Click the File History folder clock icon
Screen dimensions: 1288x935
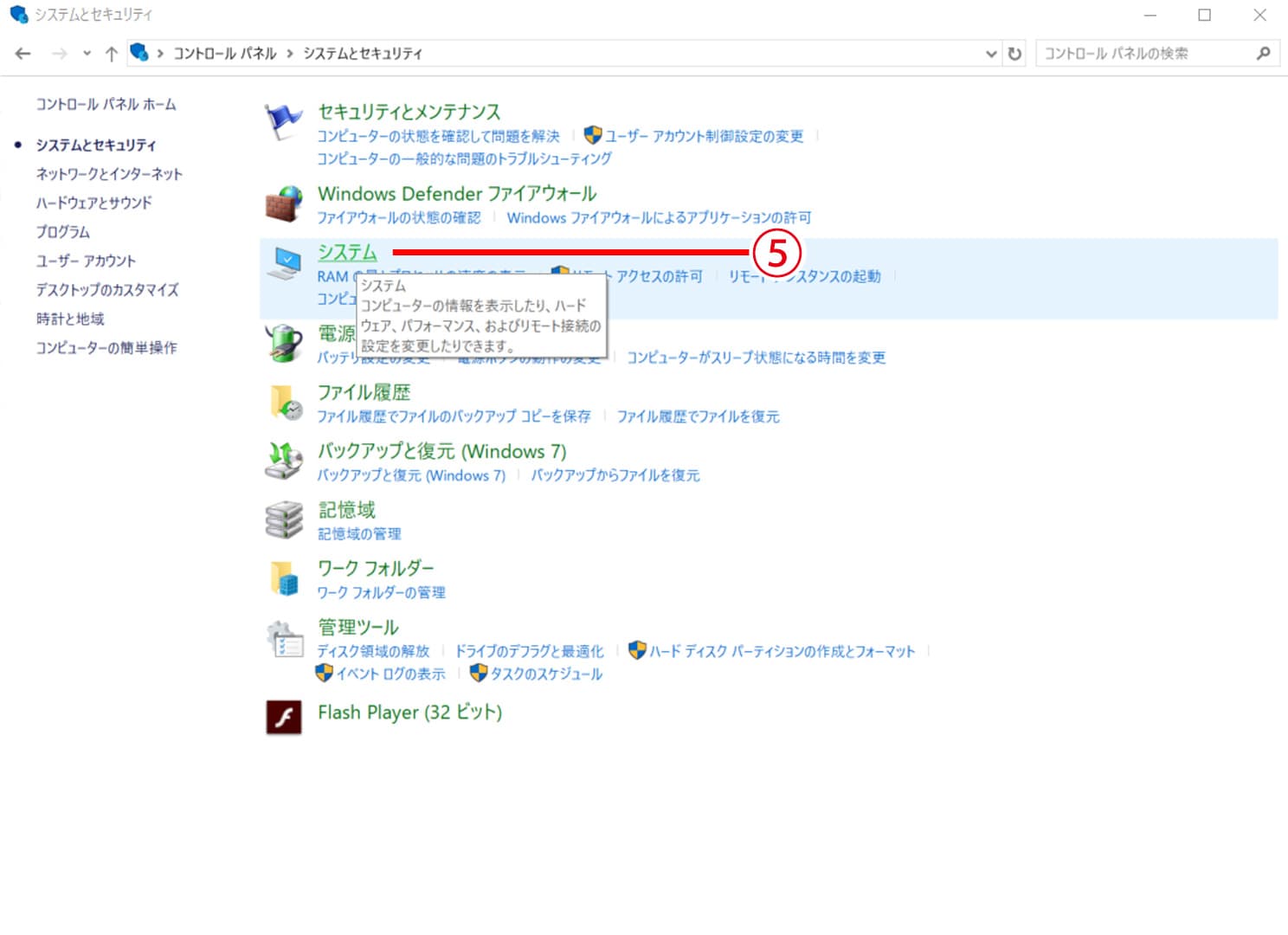pyautogui.click(x=286, y=403)
